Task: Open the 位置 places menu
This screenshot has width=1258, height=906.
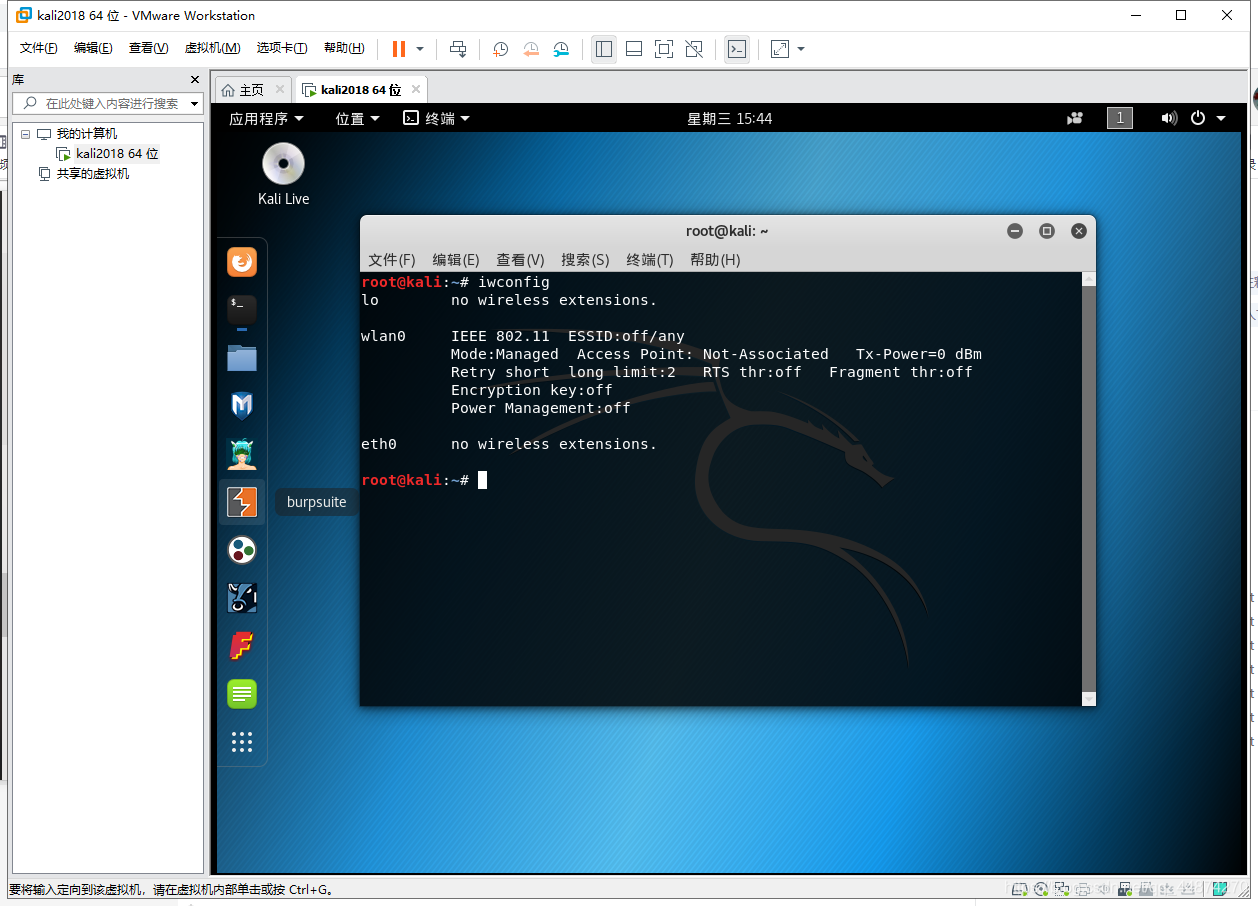Action: click(x=358, y=118)
